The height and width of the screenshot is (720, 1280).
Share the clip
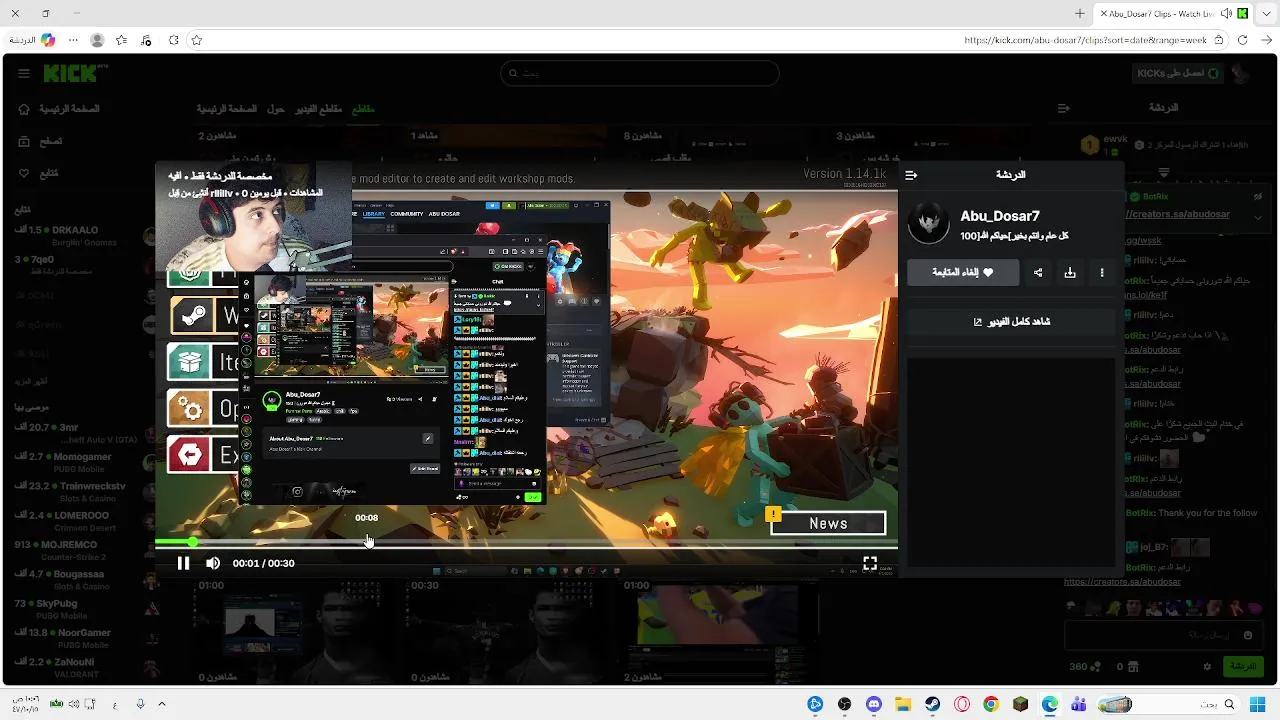point(1038,272)
